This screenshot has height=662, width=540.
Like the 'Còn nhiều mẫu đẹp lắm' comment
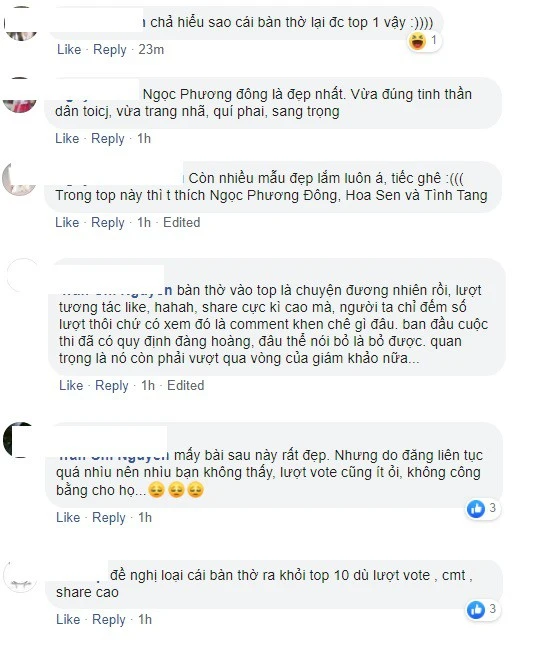pyautogui.click(x=67, y=222)
